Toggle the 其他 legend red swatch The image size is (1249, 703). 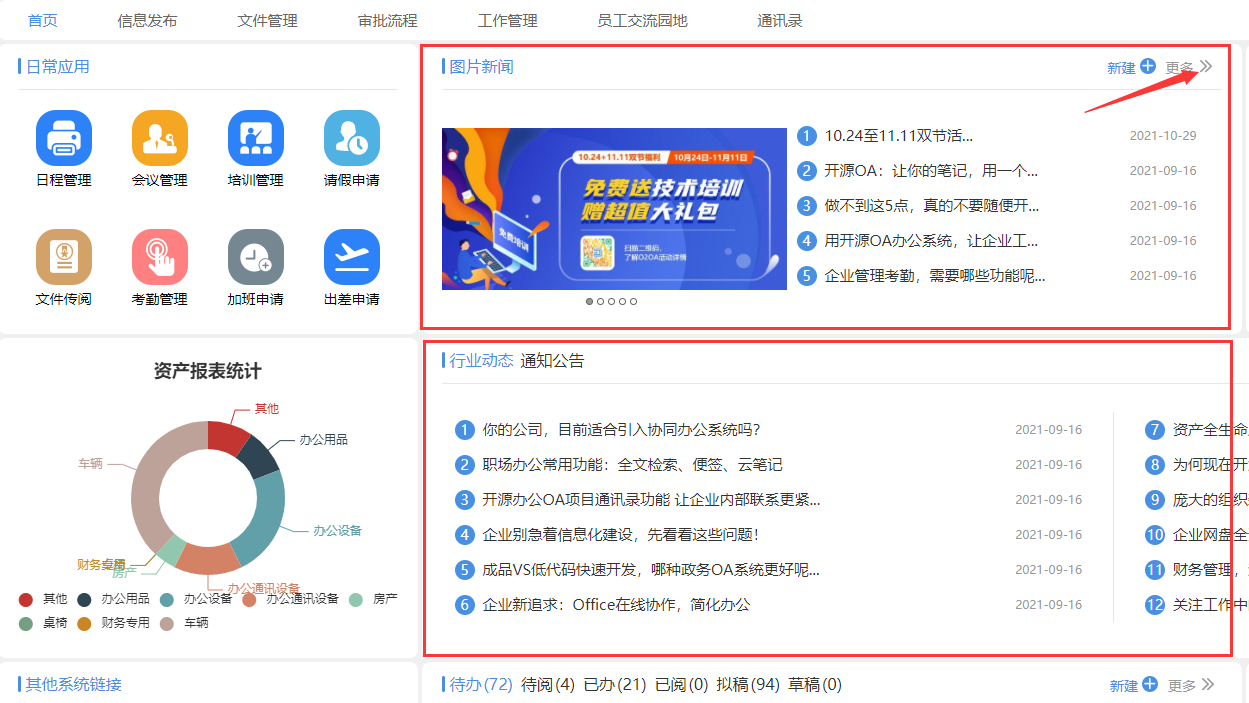click(x=26, y=599)
